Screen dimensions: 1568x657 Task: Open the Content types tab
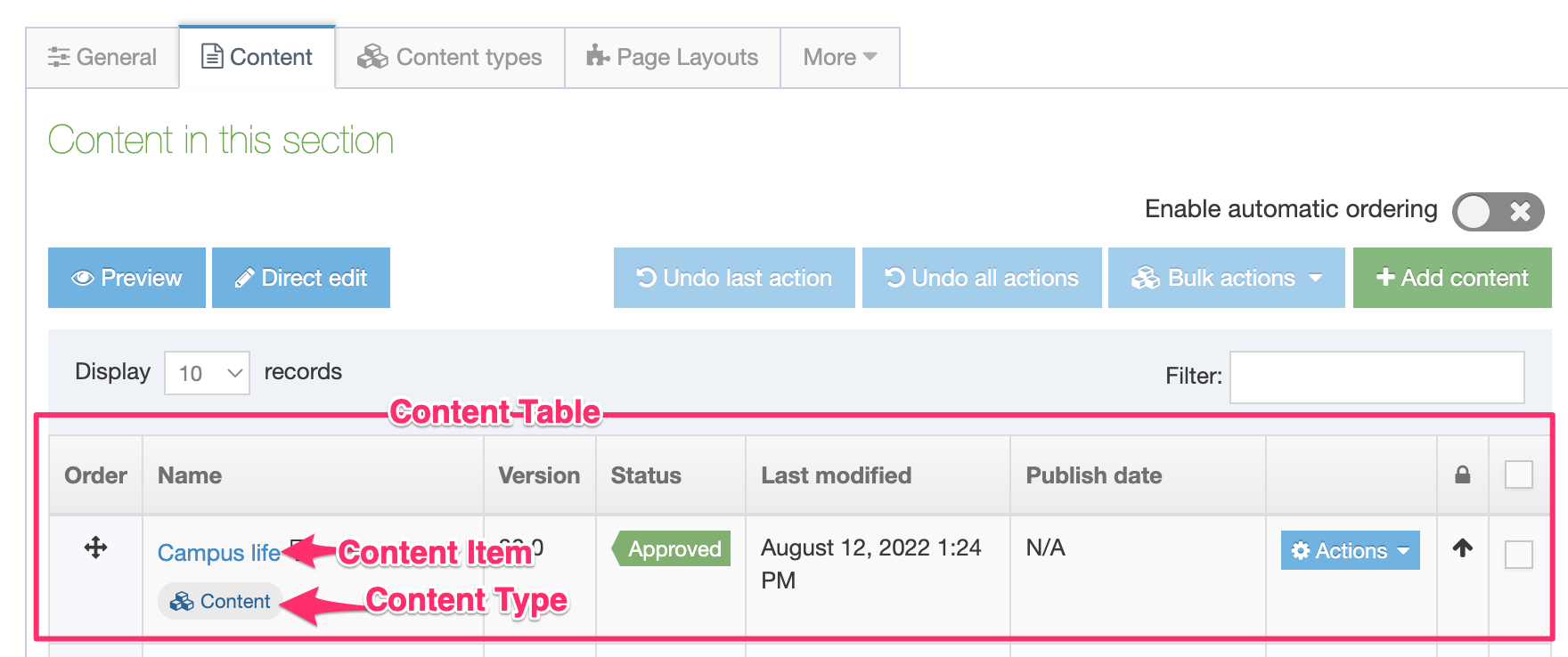coord(450,58)
